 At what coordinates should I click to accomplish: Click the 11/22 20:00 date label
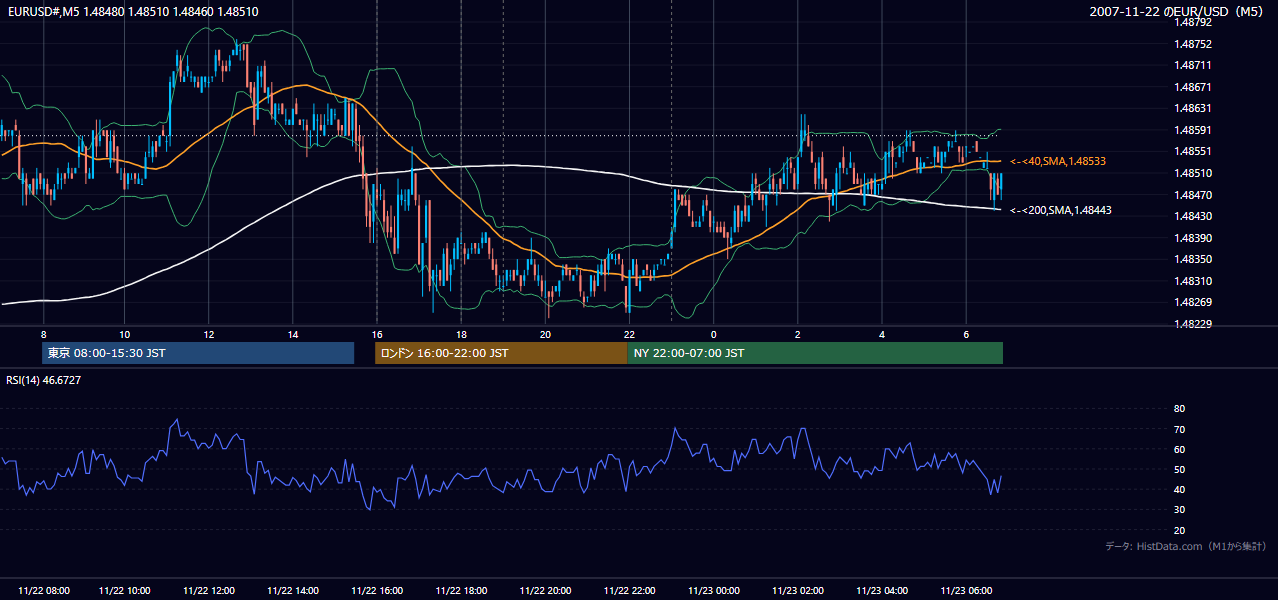[545, 591]
